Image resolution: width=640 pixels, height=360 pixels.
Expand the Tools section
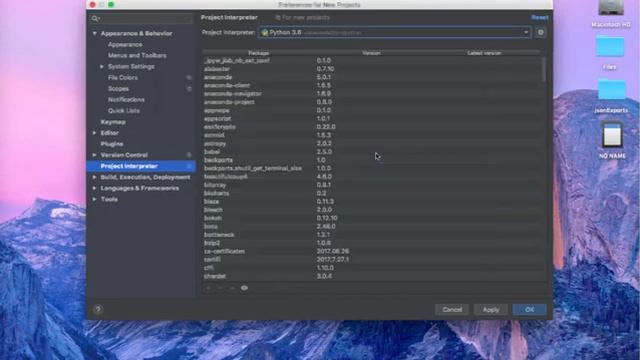[95, 199]
